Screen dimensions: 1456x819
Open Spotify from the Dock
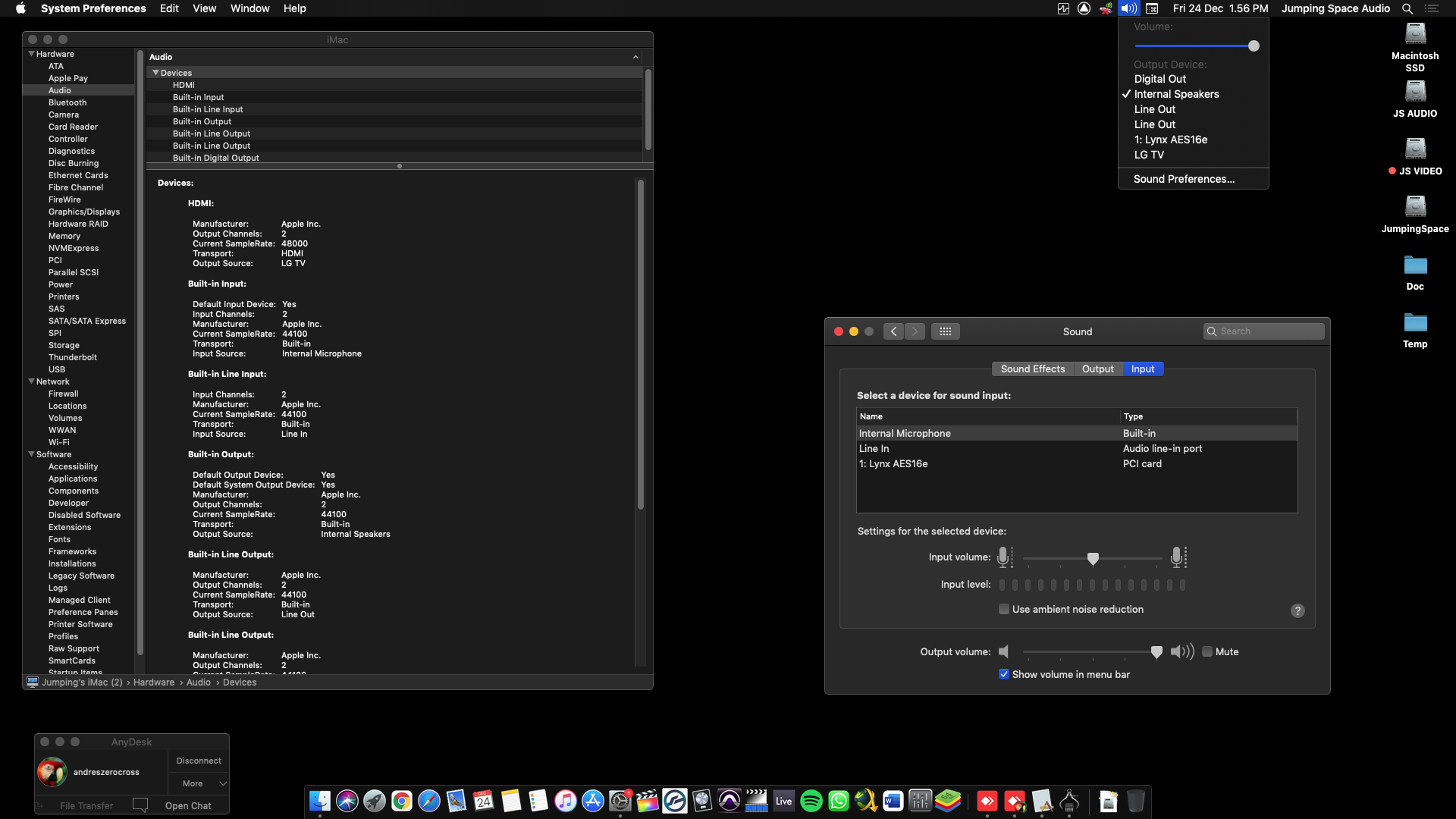[x=811, y=801]
